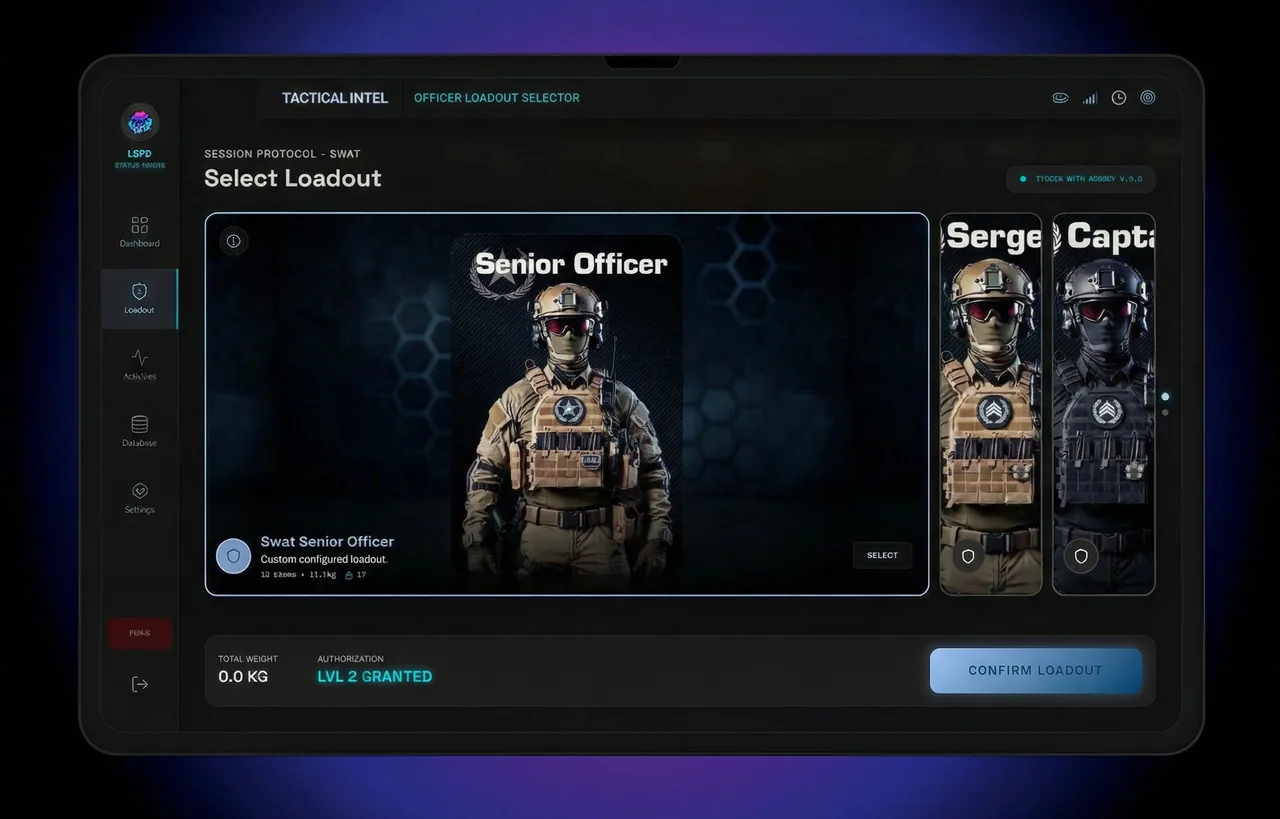
Task: Click the radar target icon top right
Action: [x=1148, y=98]
